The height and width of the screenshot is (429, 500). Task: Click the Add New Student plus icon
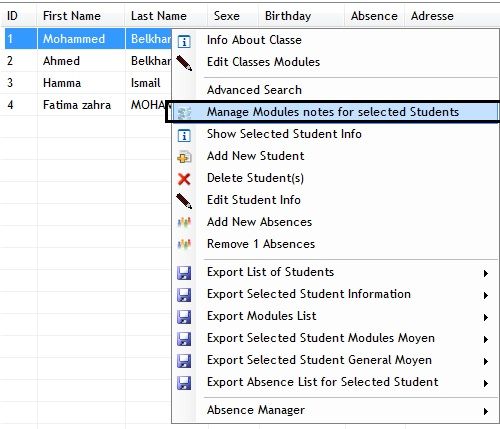coord(184,157)
